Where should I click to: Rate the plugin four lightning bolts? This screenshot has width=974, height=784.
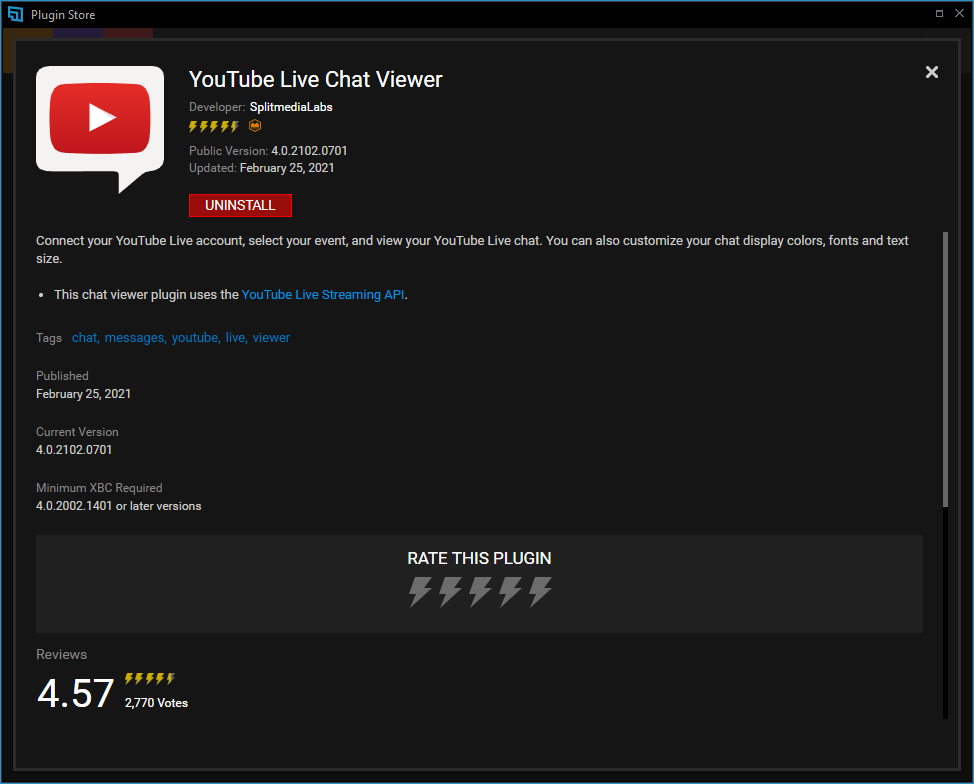[510, 591]
